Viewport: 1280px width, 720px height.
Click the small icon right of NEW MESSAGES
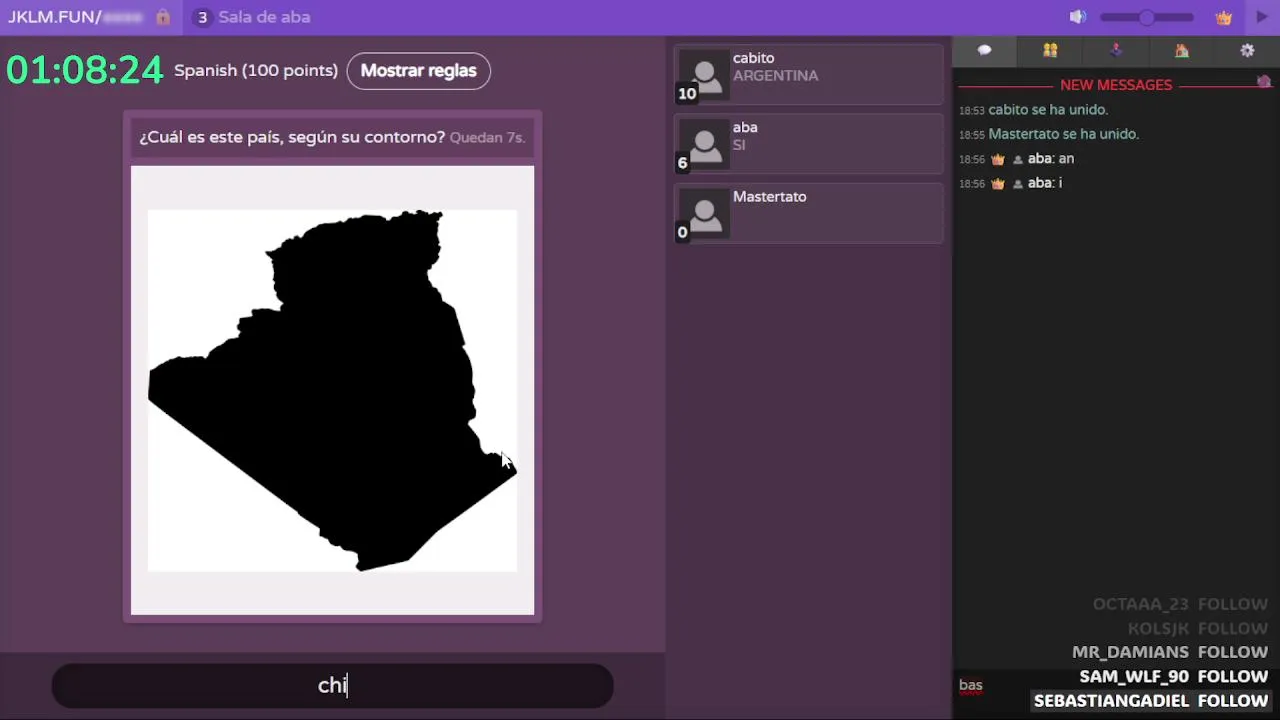coord(1264,81)
